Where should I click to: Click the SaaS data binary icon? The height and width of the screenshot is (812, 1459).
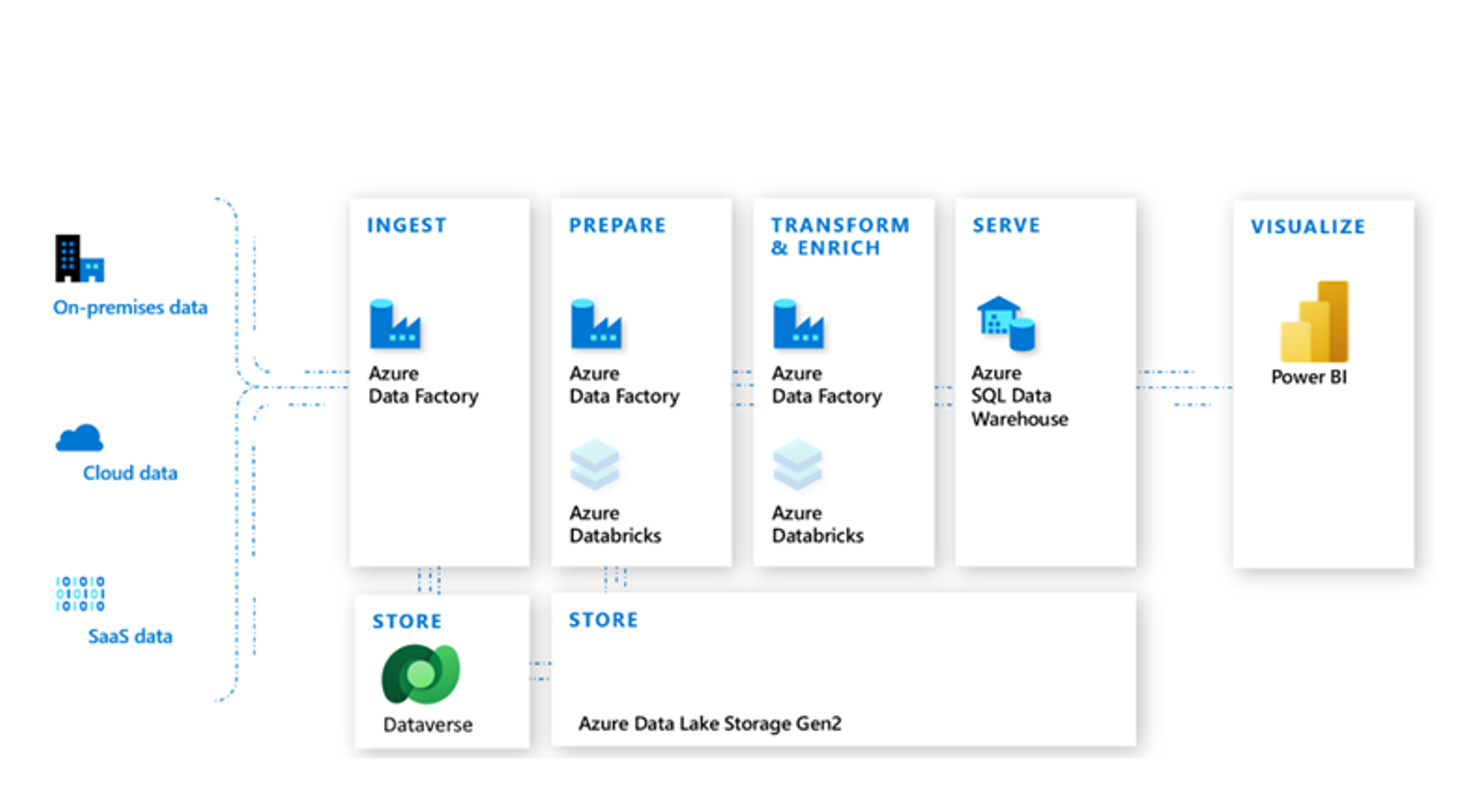[x=80, y=594]
